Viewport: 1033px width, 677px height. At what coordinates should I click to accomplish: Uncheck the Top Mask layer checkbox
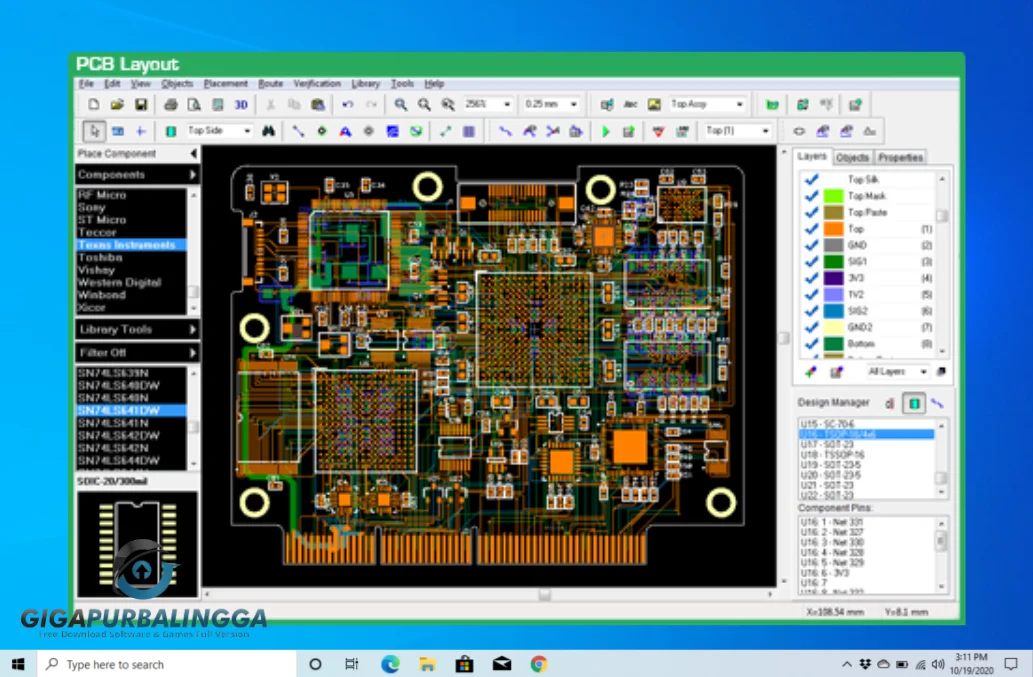(812, 196)
